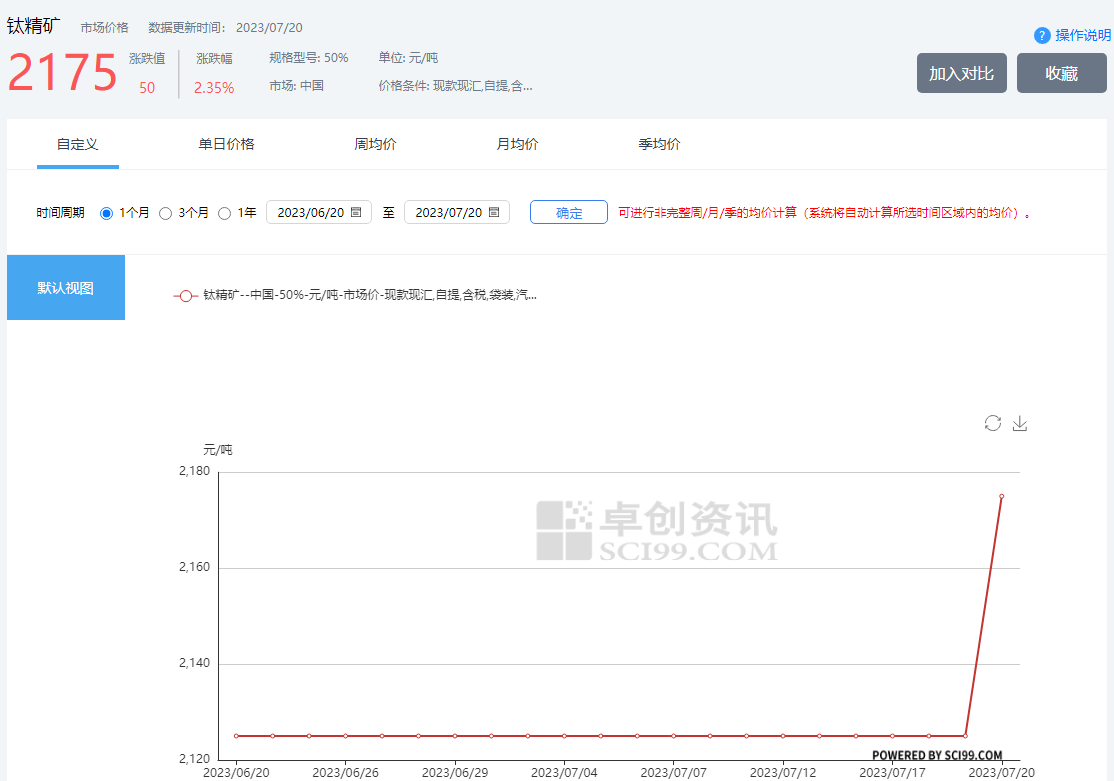The width and height of the screenshot is (1114, 781).
Task: Click the 2023/07/20 peak data point
Action: point(1001,496)
